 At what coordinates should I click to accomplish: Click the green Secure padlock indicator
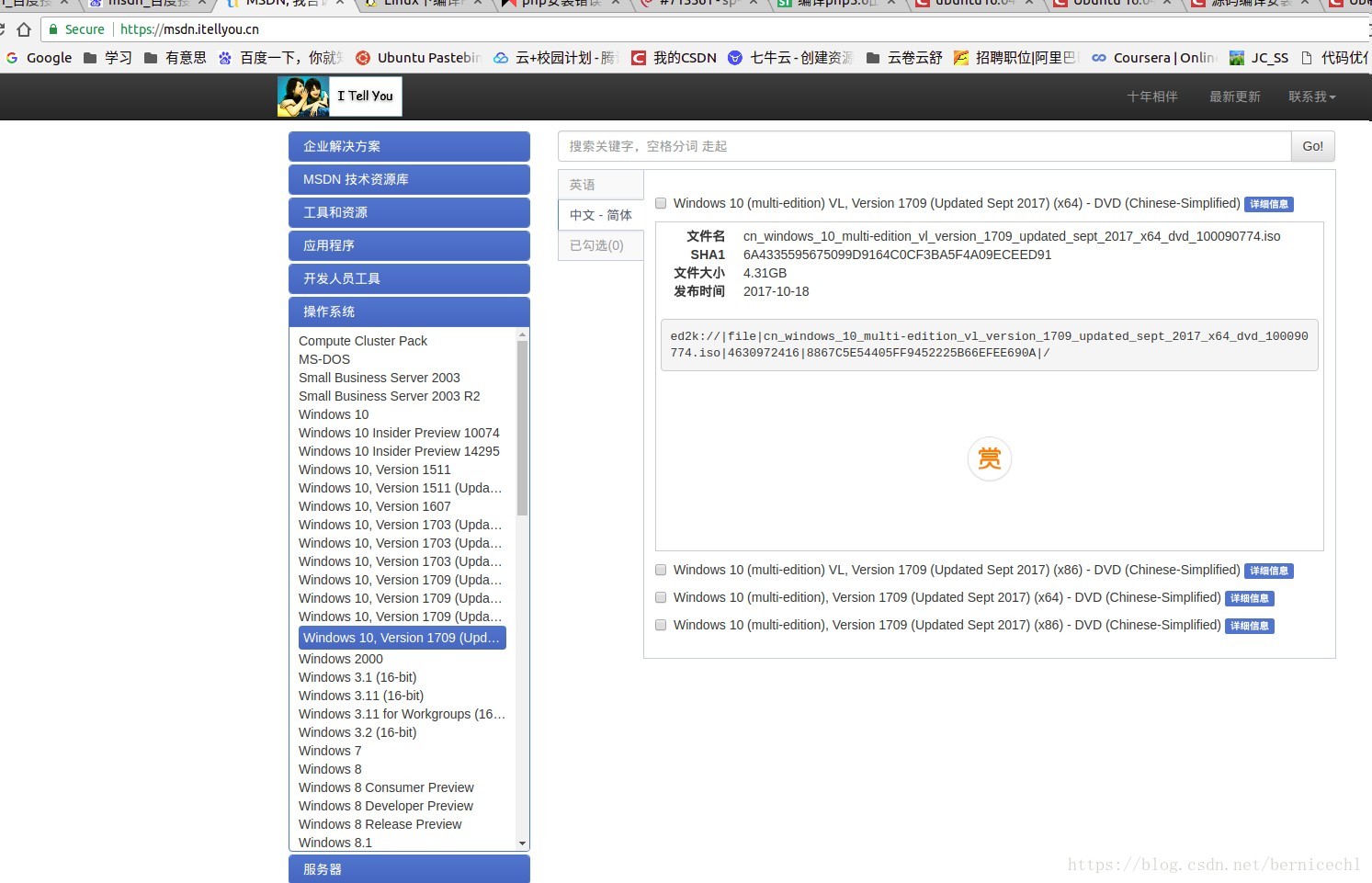(x=77, y=29)
